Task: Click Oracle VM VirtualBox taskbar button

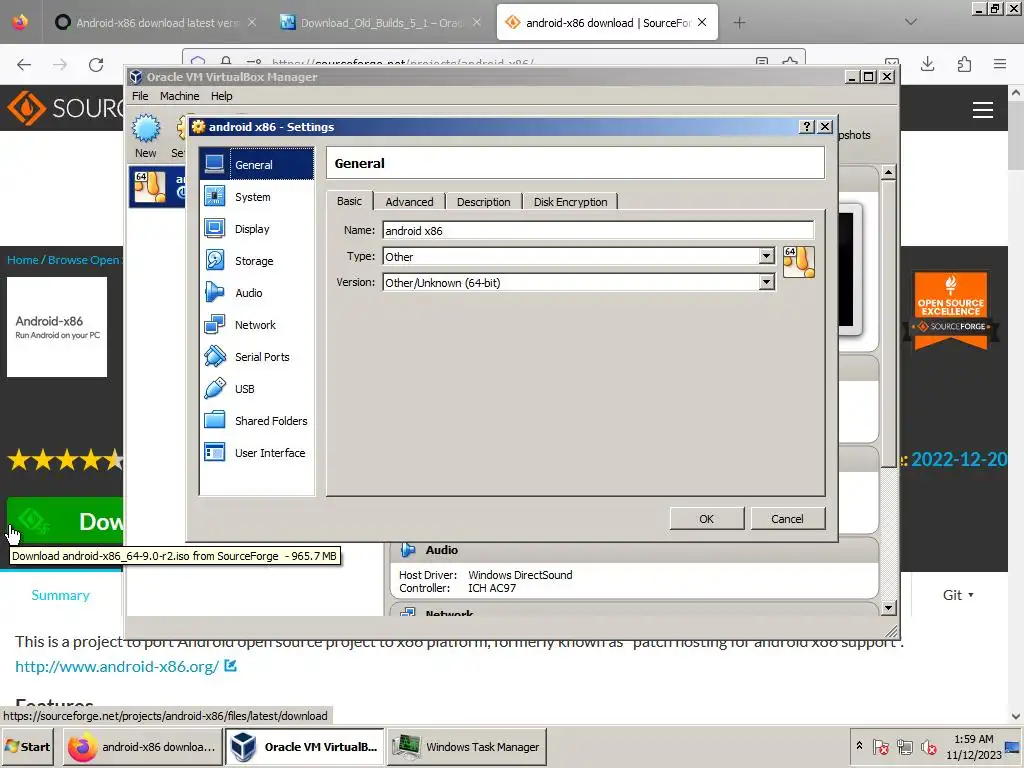Action: pyautogui.click(x=306, y=746)
